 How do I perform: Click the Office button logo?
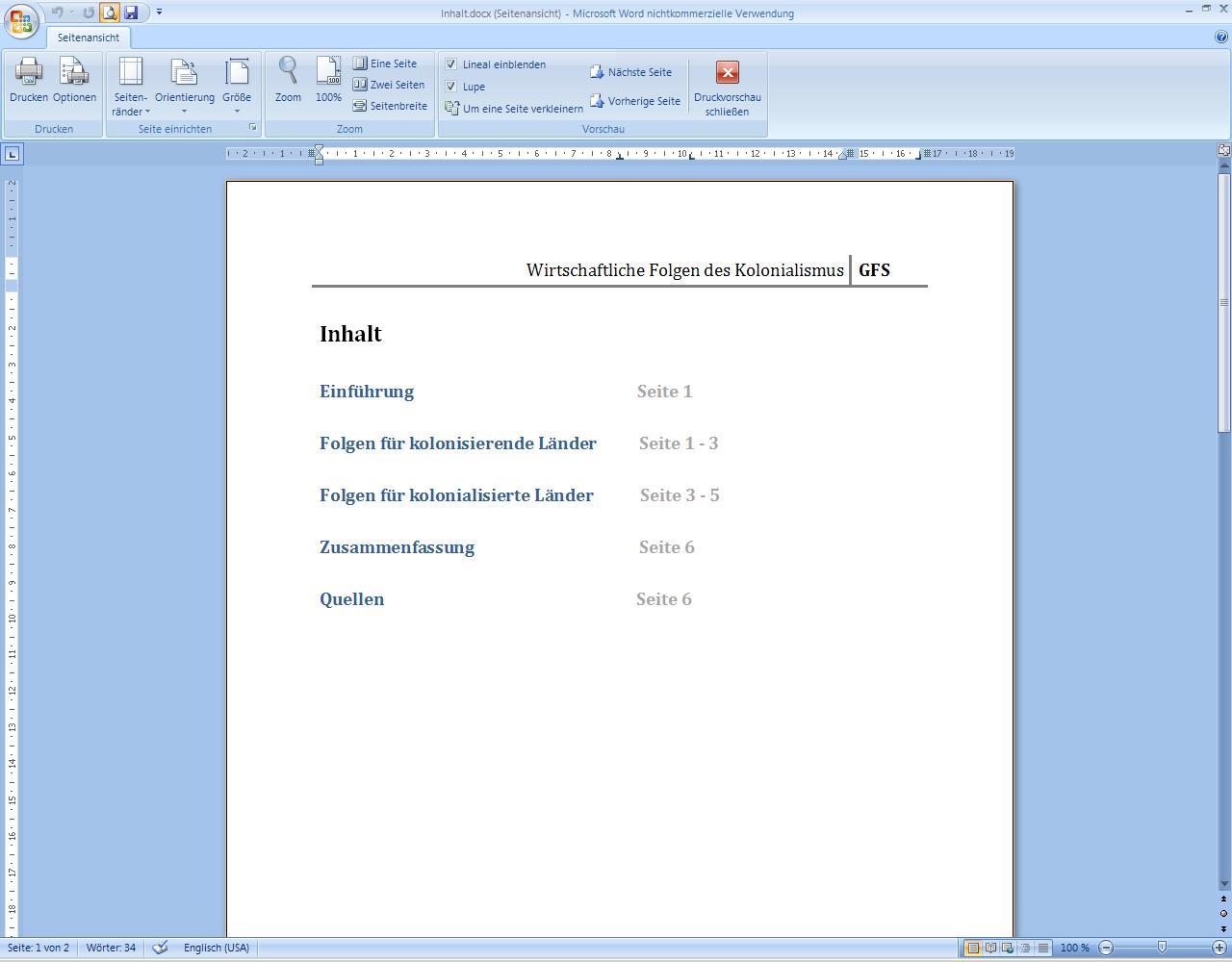[21, 21]
